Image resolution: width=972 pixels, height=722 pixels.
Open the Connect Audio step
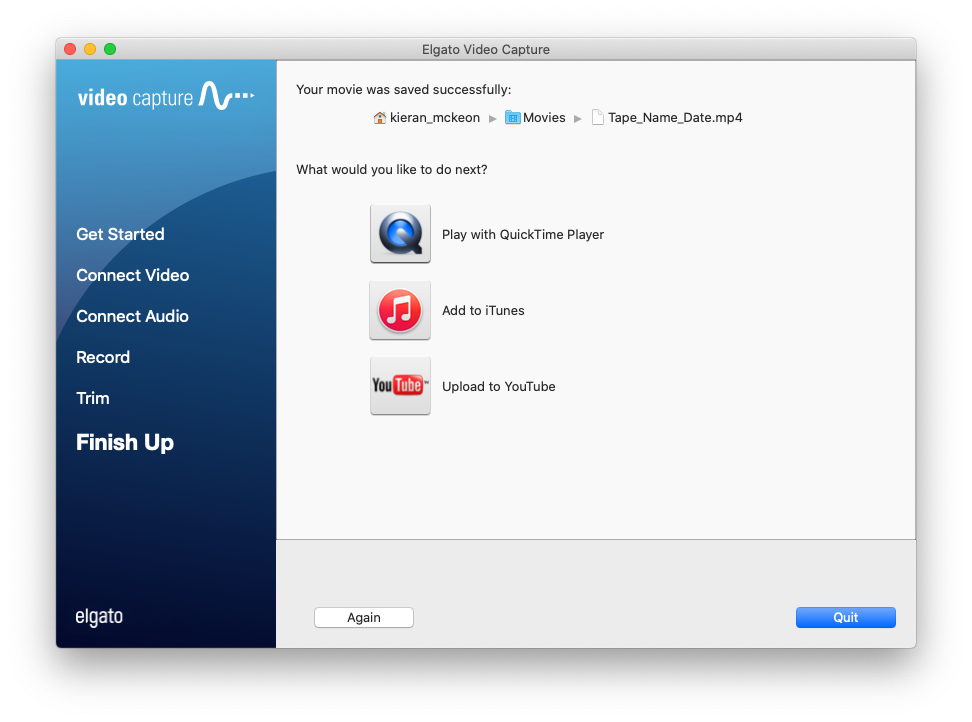pyautogui.click(x=132, y=316)
